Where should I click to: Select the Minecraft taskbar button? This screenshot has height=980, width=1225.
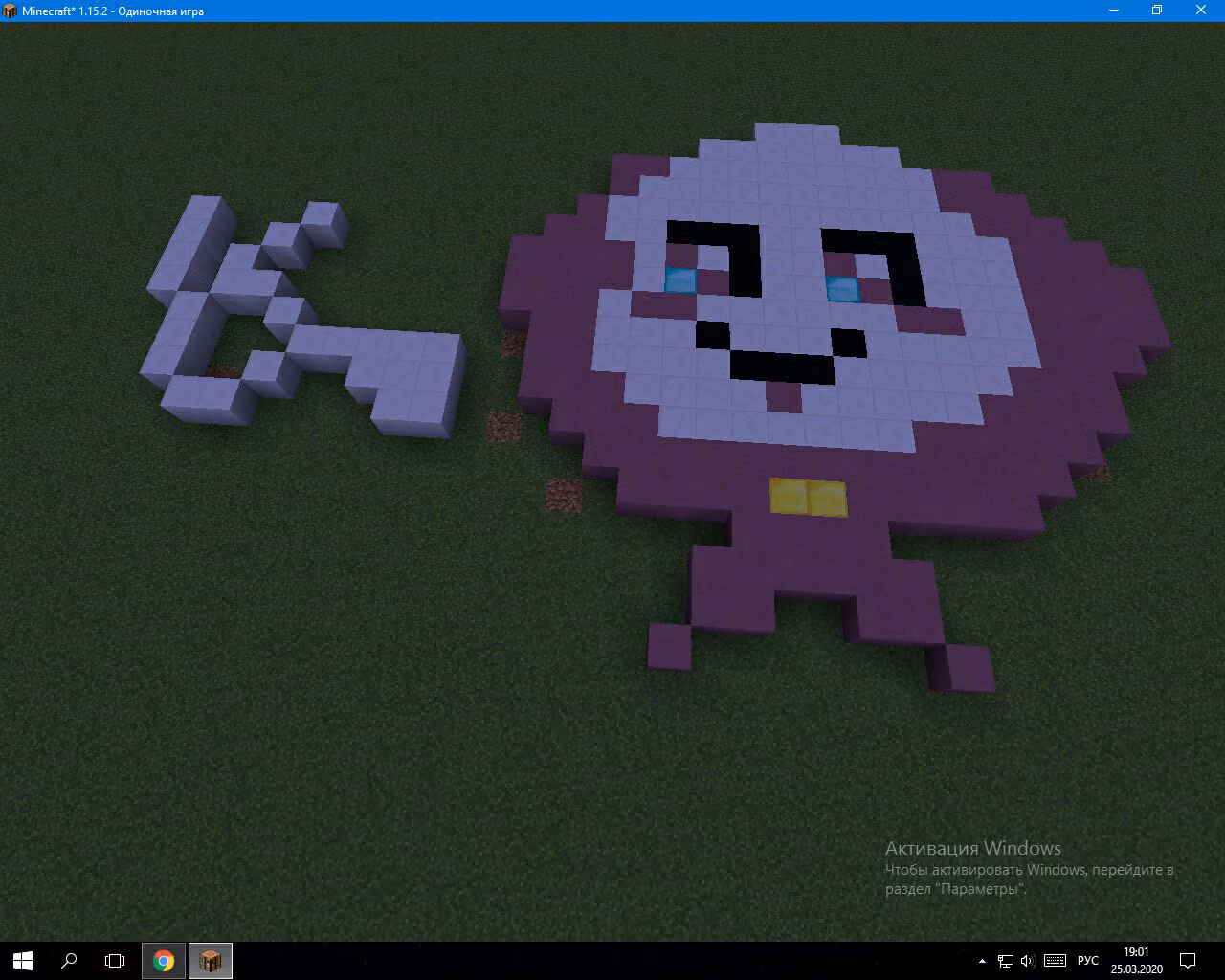point(211,961)
